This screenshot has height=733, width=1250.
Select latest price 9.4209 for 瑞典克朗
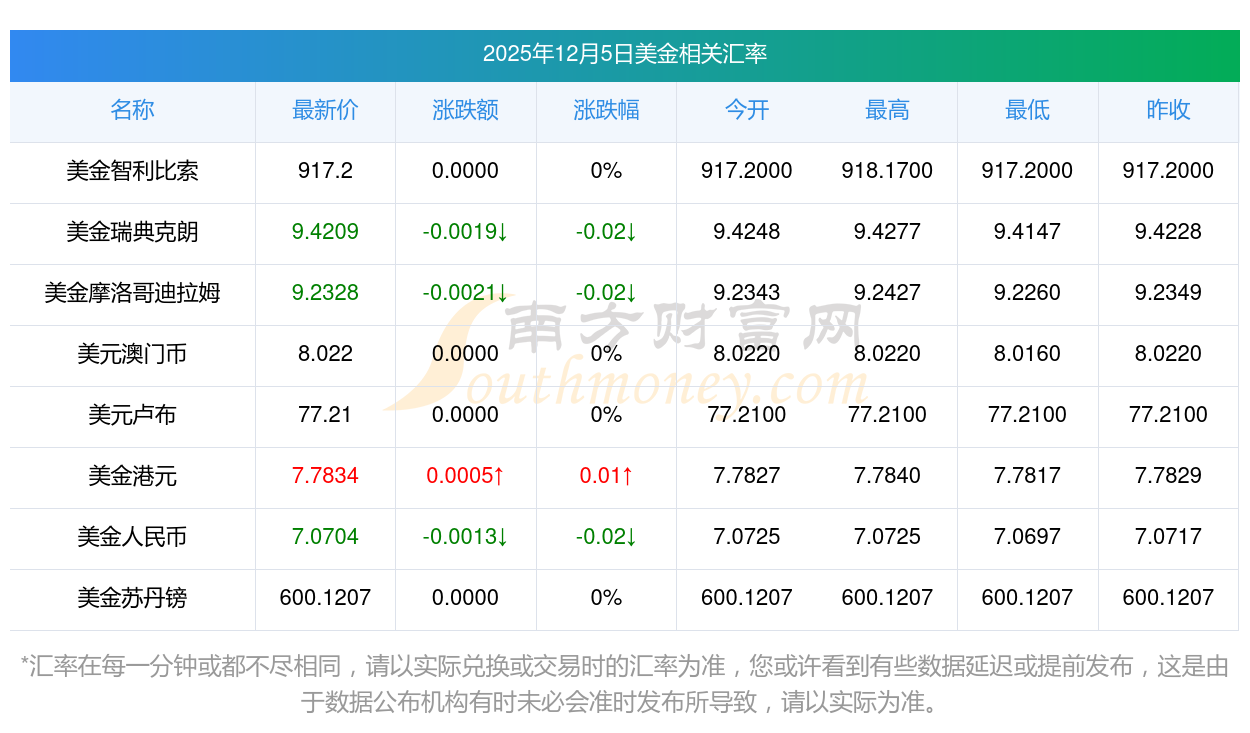coord(325,232)
